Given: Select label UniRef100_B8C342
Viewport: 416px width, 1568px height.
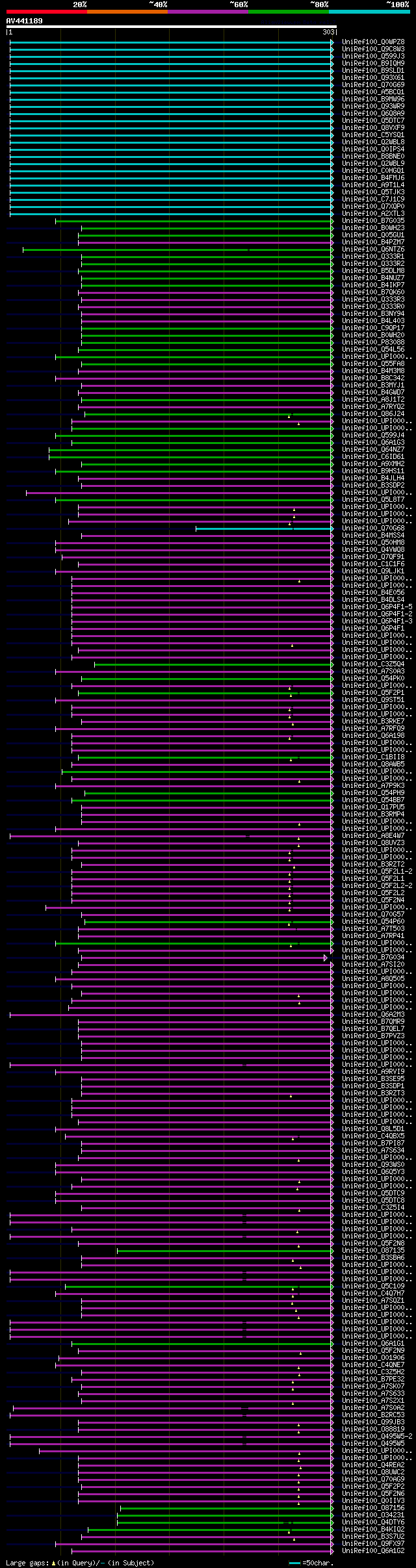Looking at the screenshot, I should pyautogui.click(x=373, y=378).
